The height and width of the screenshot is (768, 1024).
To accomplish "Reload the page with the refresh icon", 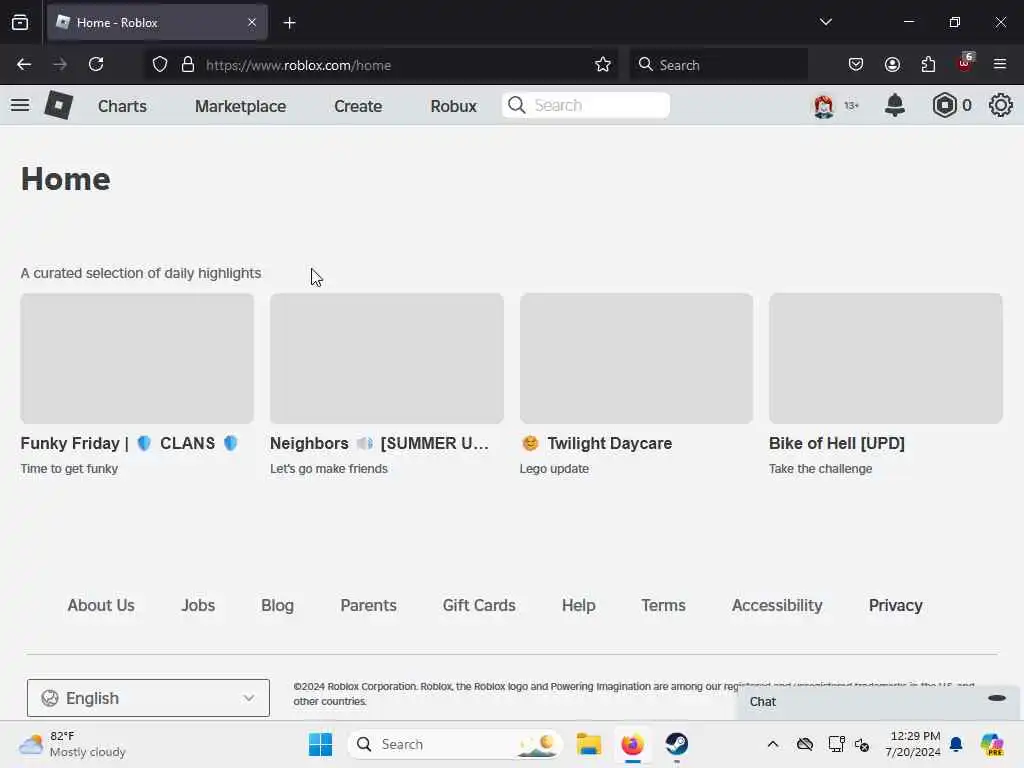I will coord(96,65).
